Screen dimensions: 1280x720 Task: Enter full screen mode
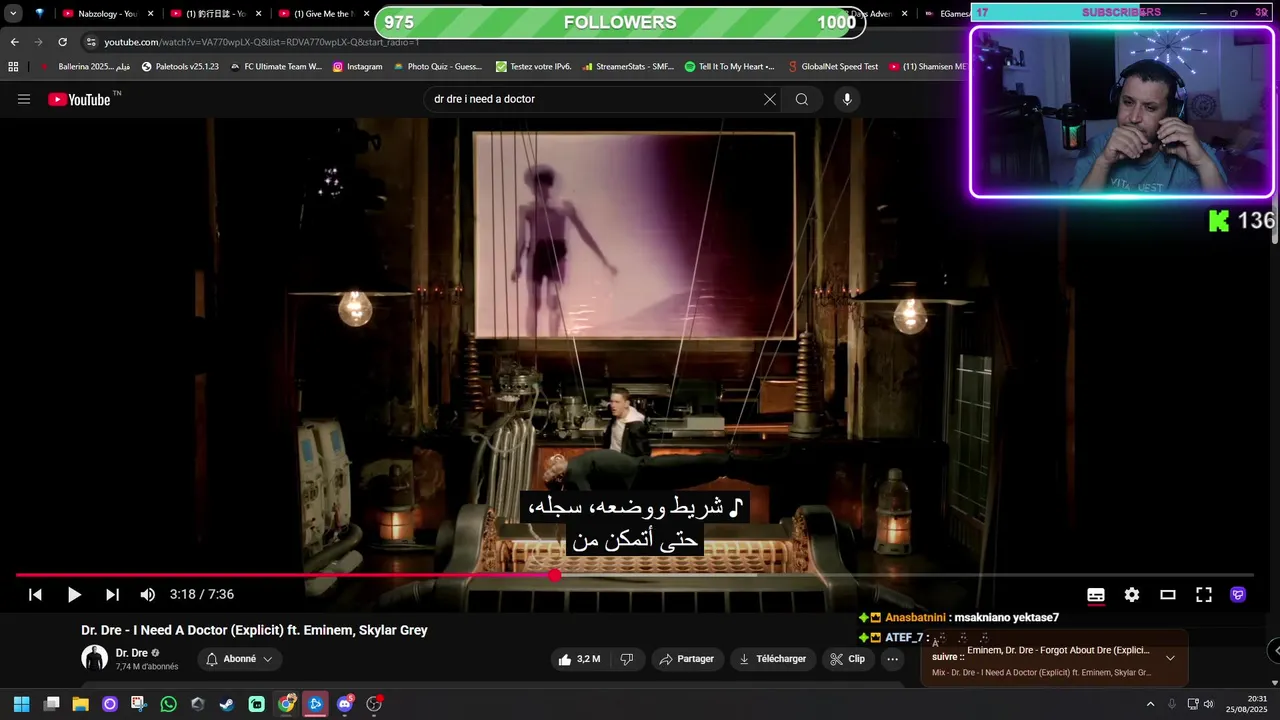coord(1204,594)
